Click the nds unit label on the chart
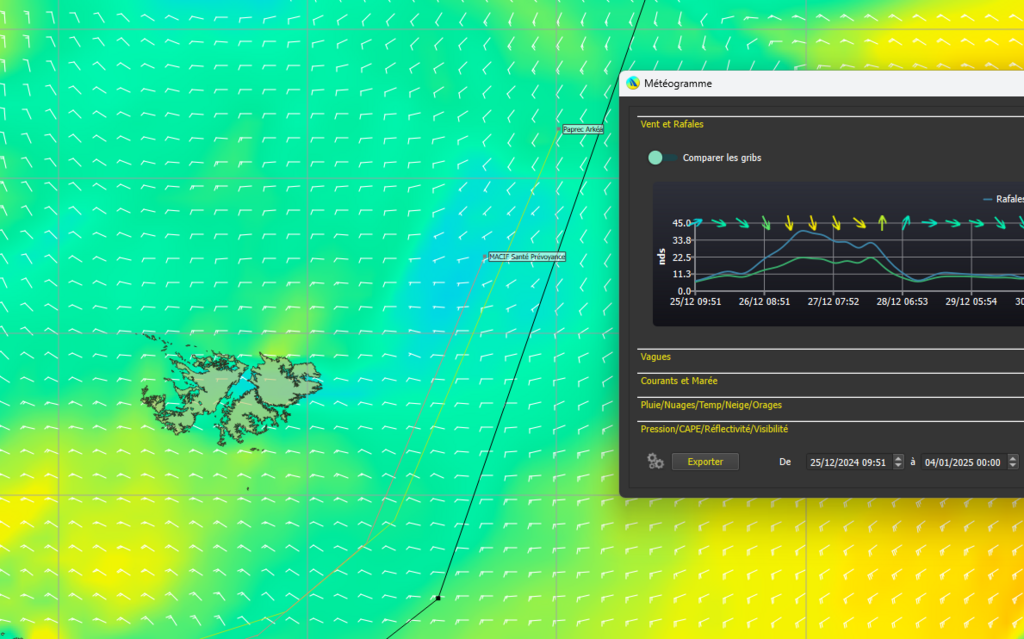Image resolution: width=1024 pixels, height=639 pixels. tap(662, 256)
